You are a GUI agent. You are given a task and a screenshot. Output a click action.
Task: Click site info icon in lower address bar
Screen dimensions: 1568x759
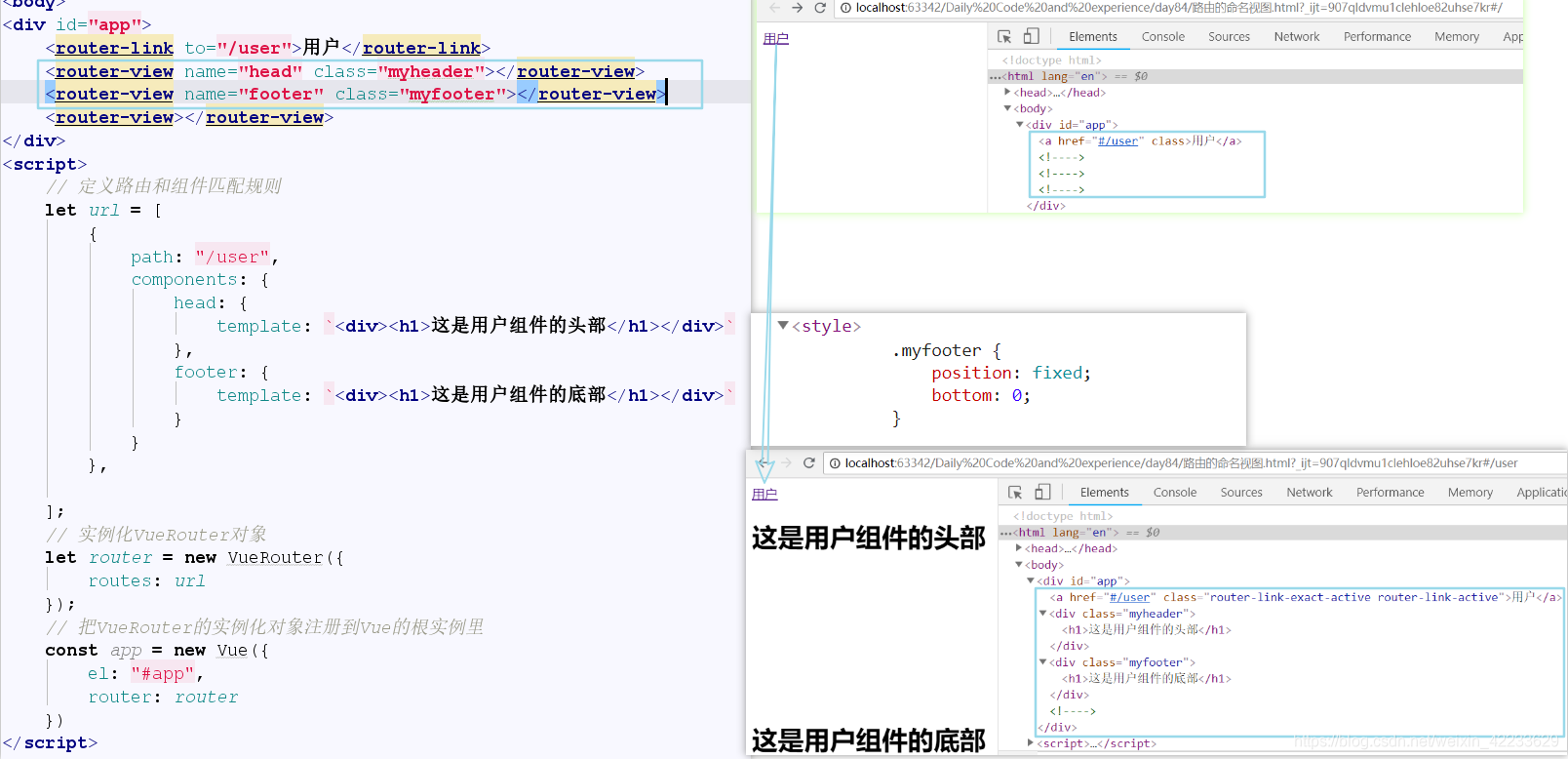(x=836, y=463)
